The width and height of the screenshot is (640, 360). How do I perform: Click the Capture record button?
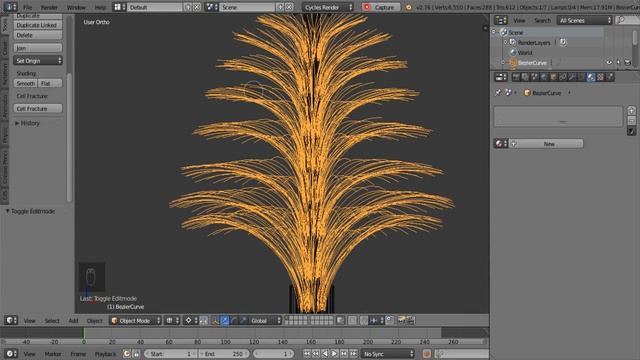coord(380,7)
